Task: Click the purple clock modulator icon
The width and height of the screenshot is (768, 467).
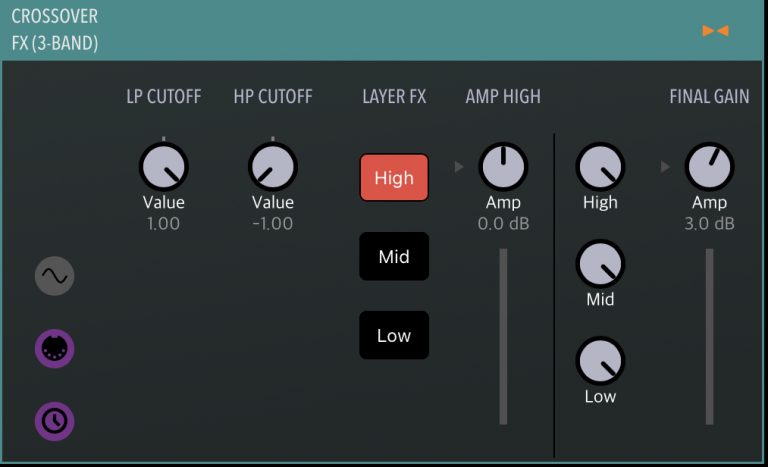Action: [54, 421]
